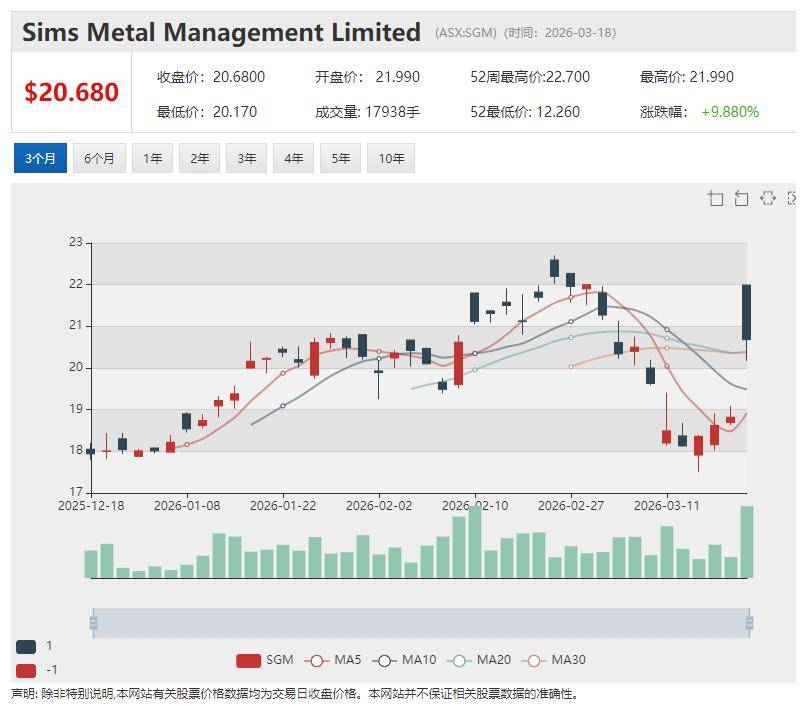Show the 10年 price history
The height and width of the screenshot is (722, 805).
tap(391, 158)
